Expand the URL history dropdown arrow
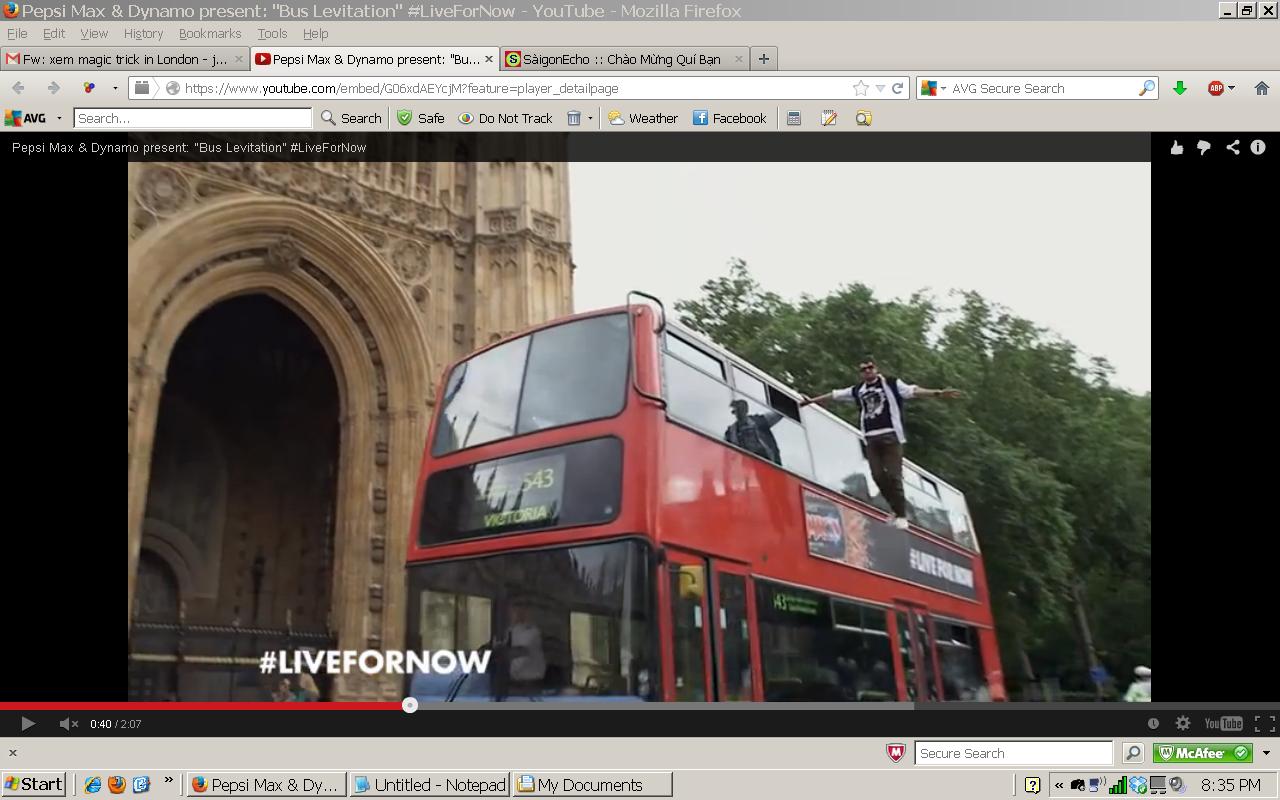 pyautogui.click(x=880, y=88)
